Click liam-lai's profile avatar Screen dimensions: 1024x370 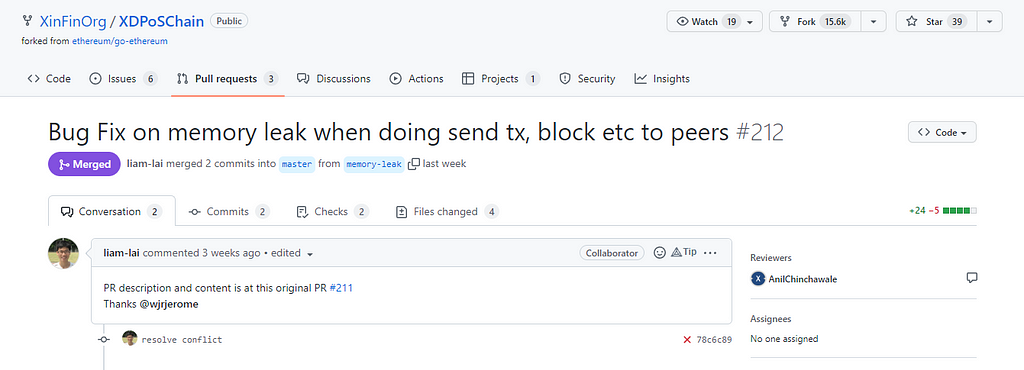pos(63,253)
